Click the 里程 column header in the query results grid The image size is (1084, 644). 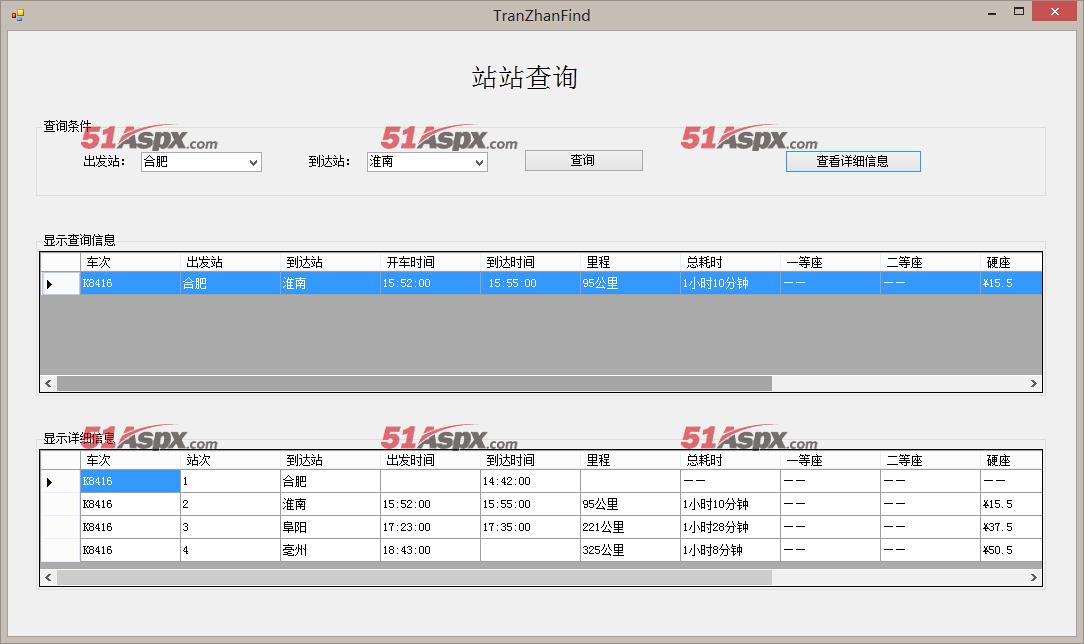(630, 262)
